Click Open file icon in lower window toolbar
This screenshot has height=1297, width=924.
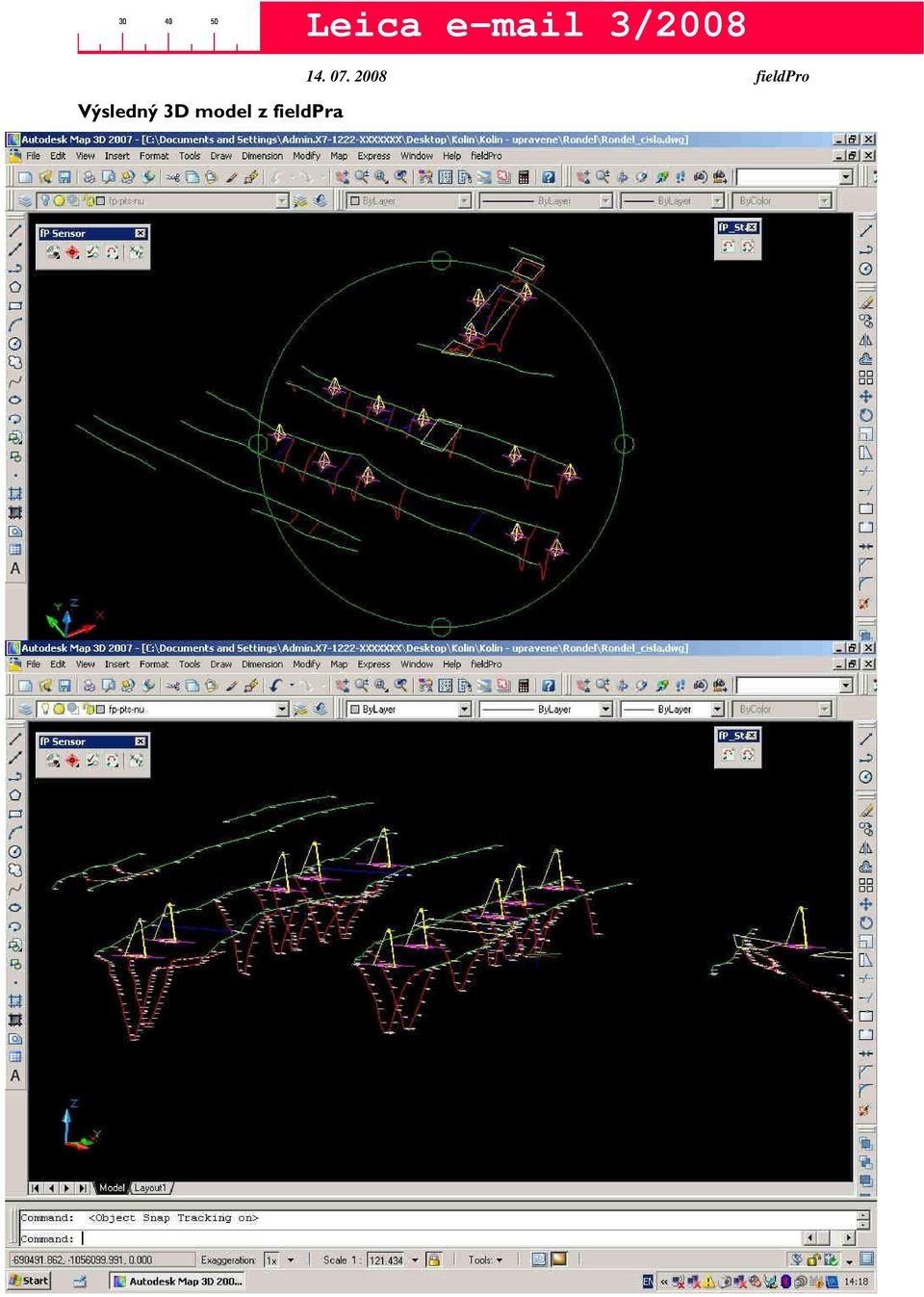coord(45,686)
